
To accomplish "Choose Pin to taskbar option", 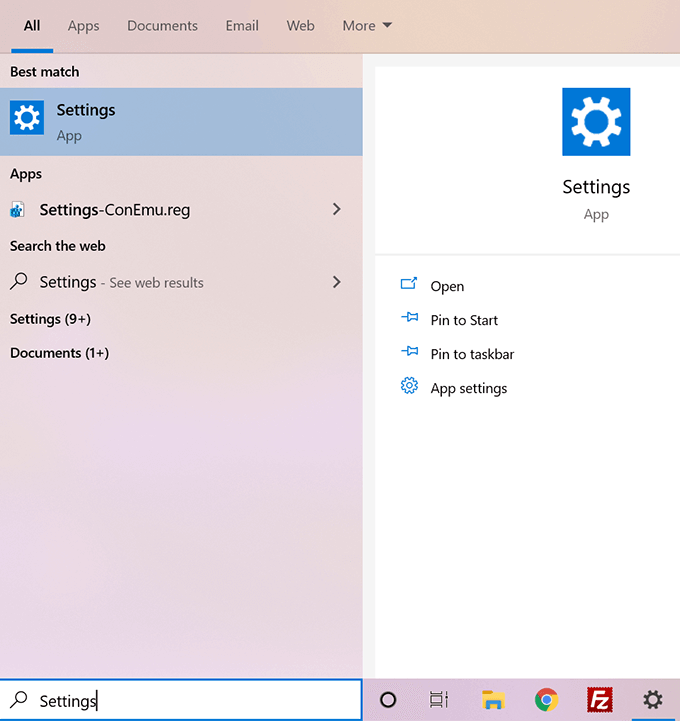I will click(x=472, y=354).
